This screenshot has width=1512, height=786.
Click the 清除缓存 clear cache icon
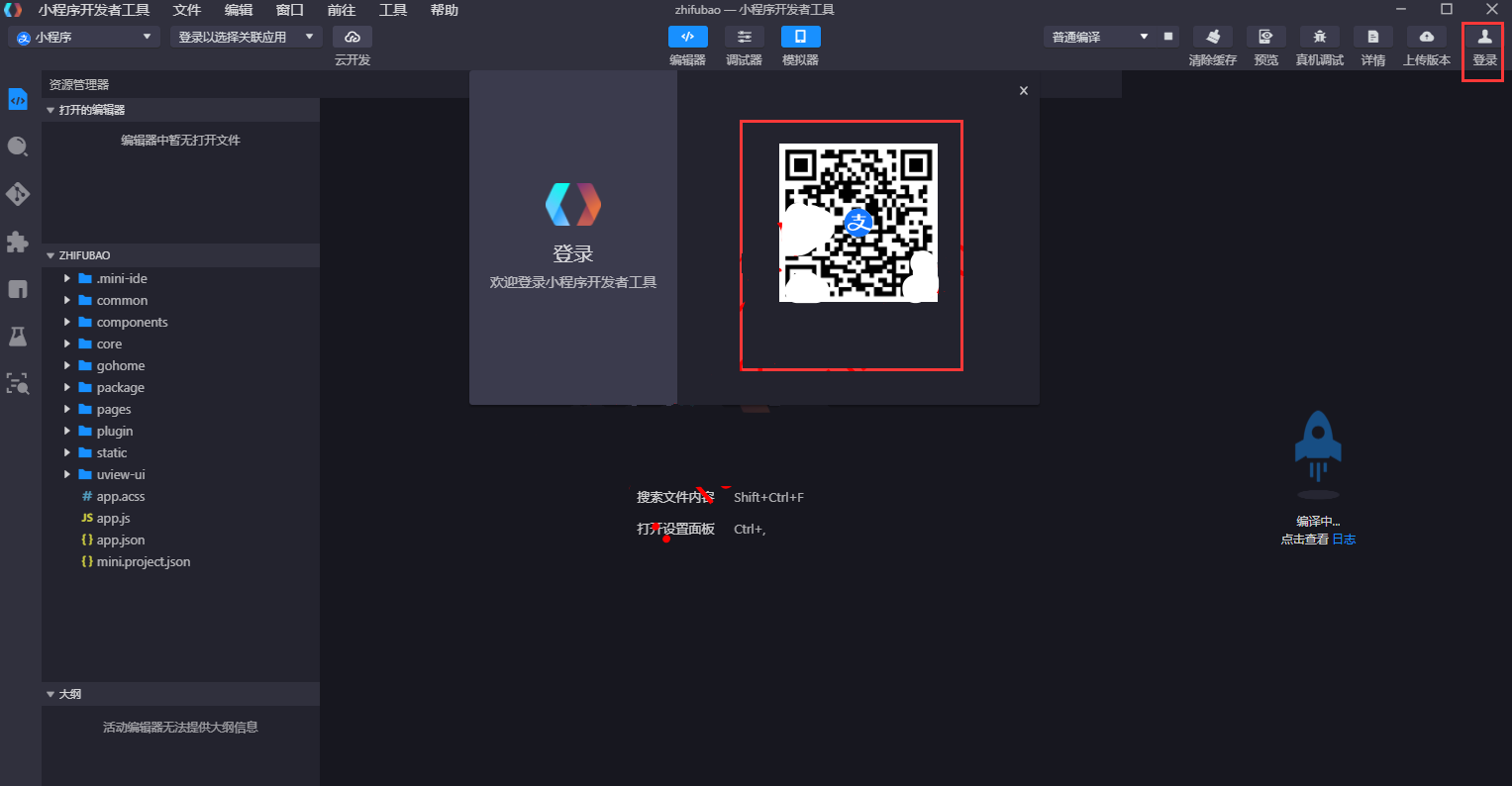pyautogui.click(x=1213, y=37)
